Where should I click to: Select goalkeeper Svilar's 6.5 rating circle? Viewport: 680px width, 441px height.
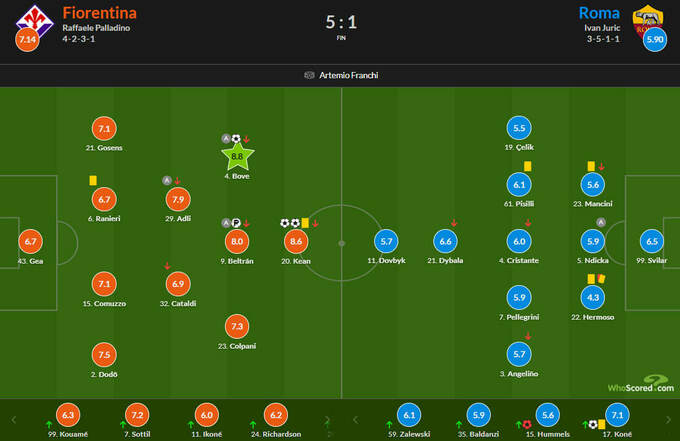click(652, 241)
